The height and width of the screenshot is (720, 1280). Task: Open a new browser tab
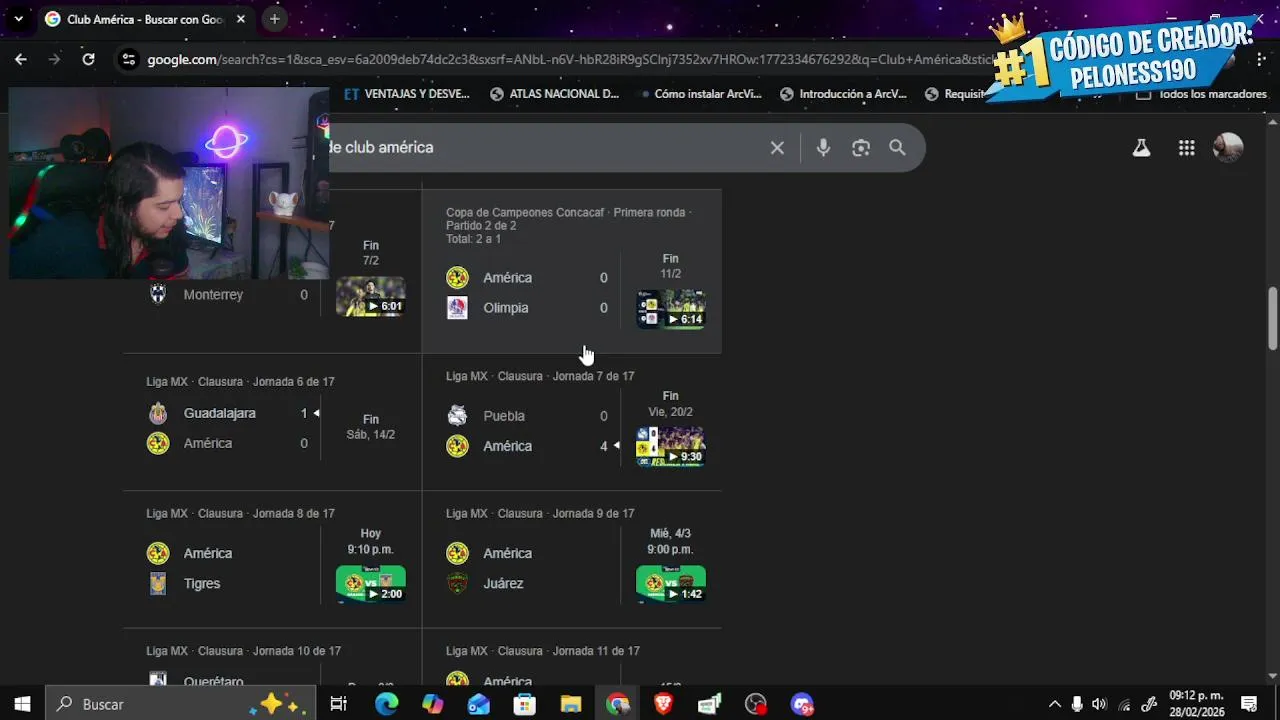click(274, 19)
